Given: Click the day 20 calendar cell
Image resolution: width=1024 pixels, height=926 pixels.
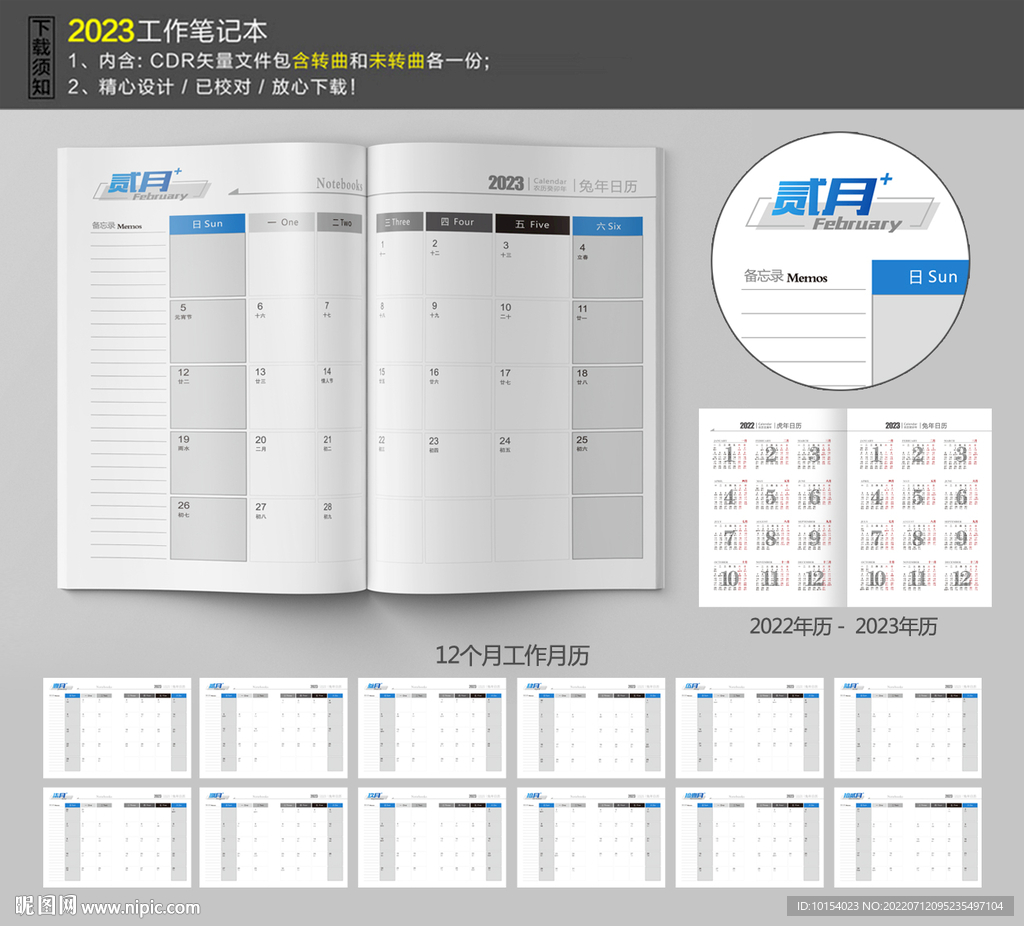Looking at the screenshot, I should 282,463.
